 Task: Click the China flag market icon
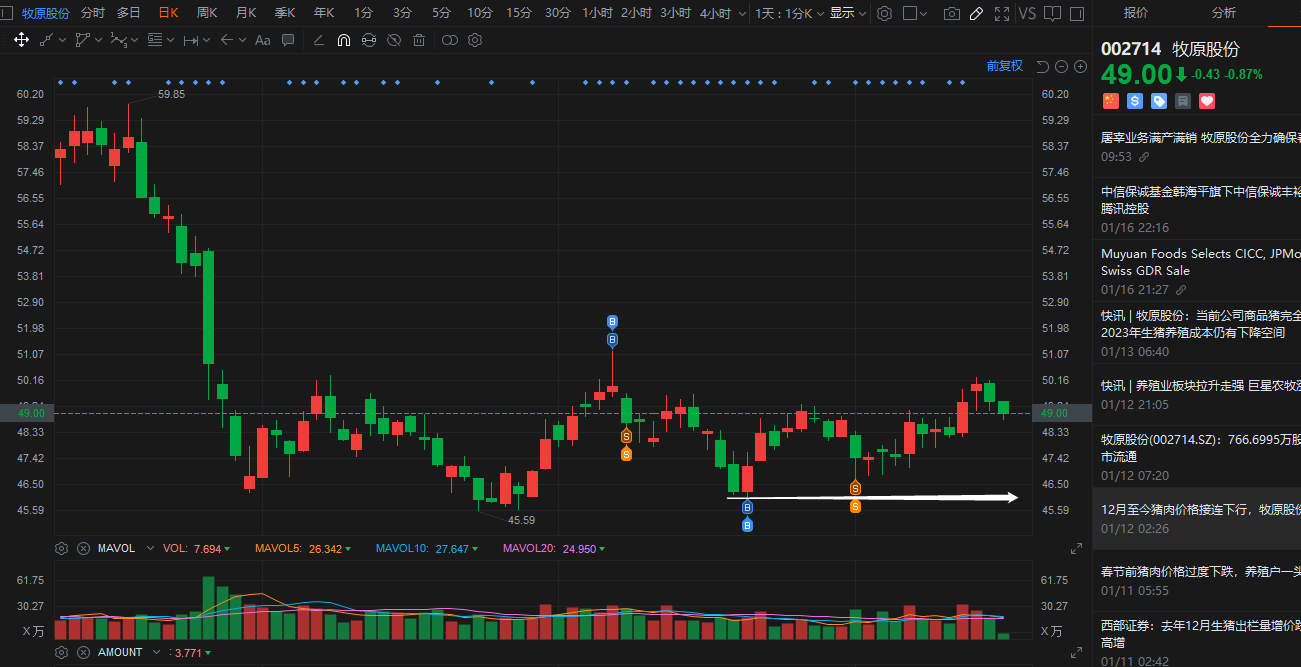coord(1110,101)
